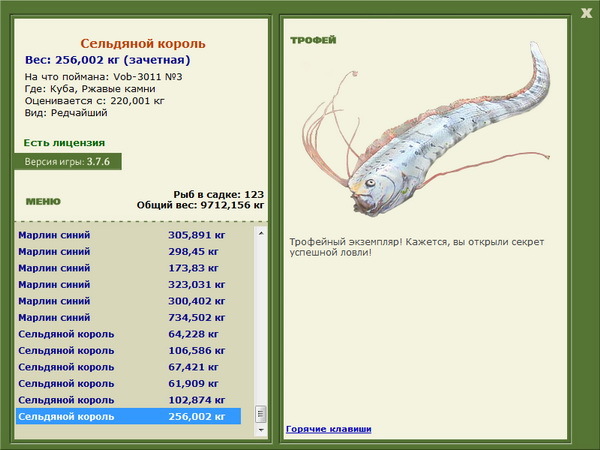This screenshot has width=600, height=450.
Task: Click the scrollbar thumb in fish list
Action: point(261,414)
